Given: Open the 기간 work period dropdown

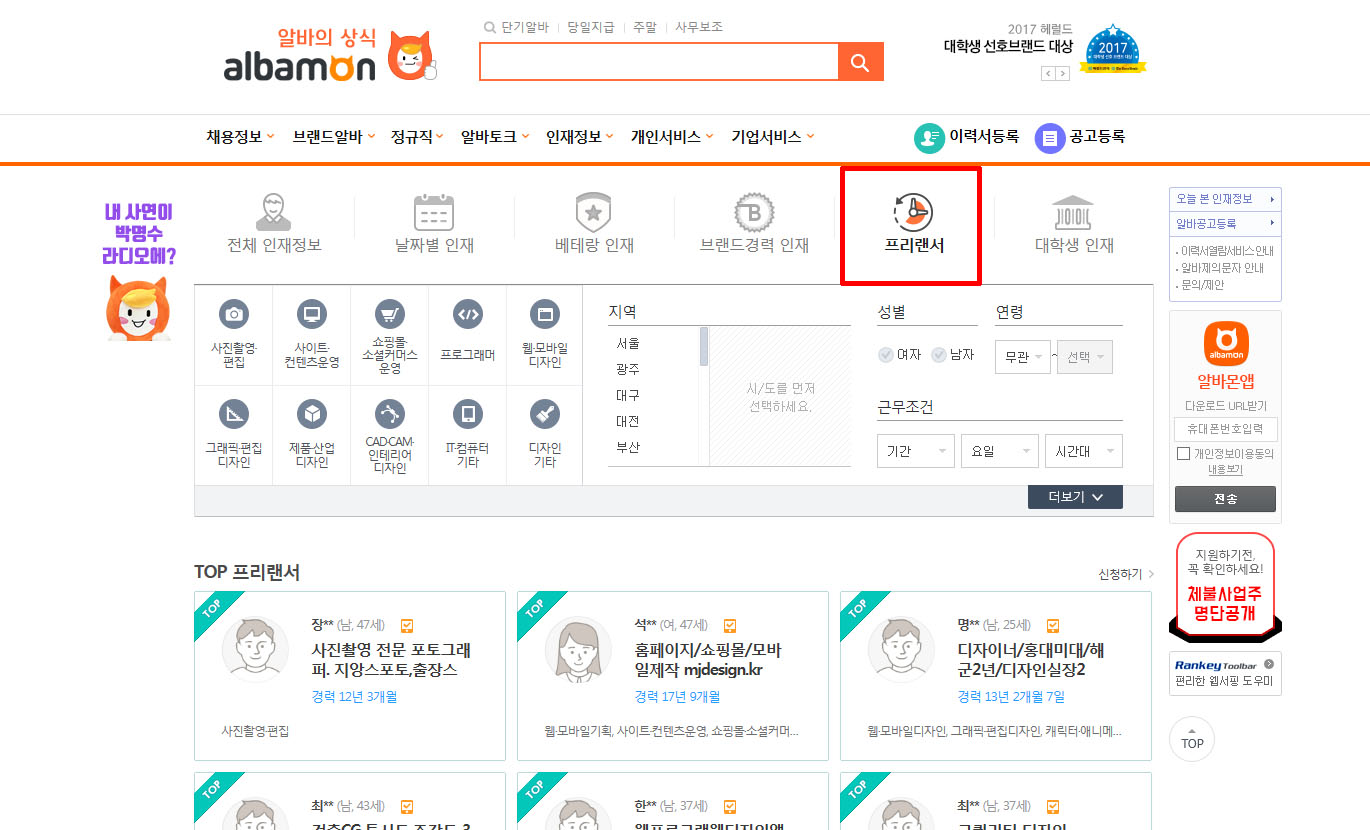Looking at the screenshot, I should 915,452.
